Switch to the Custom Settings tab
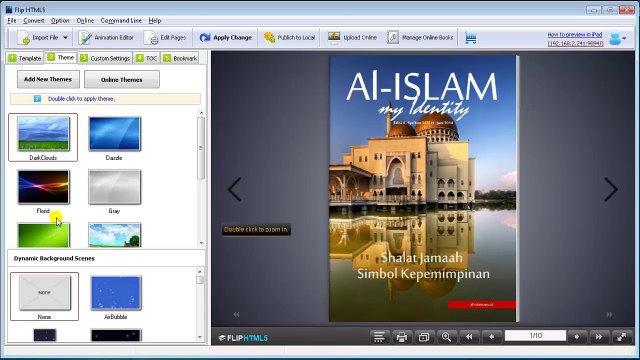This screenshot has width=640, height=360. 105,58
